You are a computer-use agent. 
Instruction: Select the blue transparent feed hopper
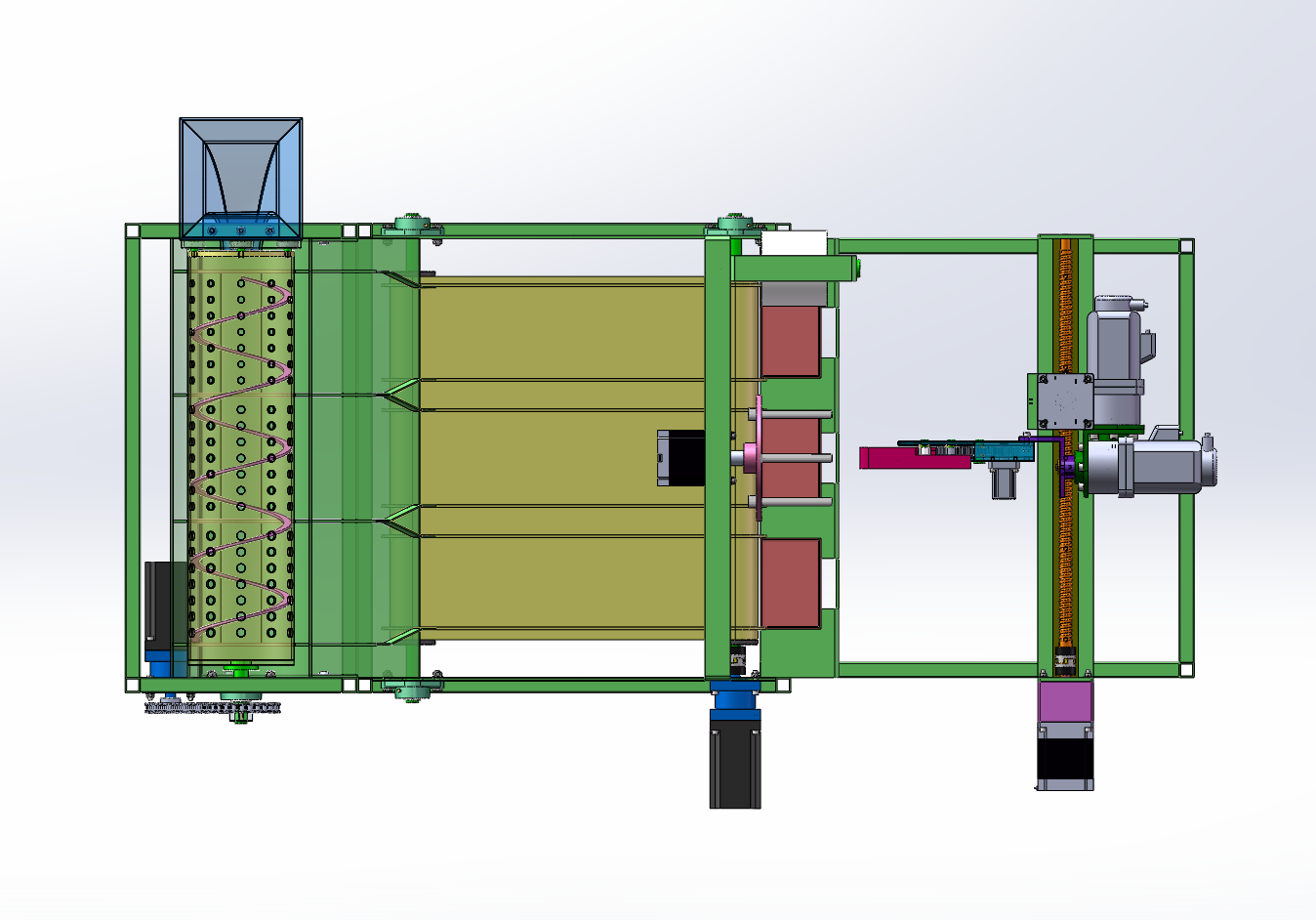tap(241, 181)
